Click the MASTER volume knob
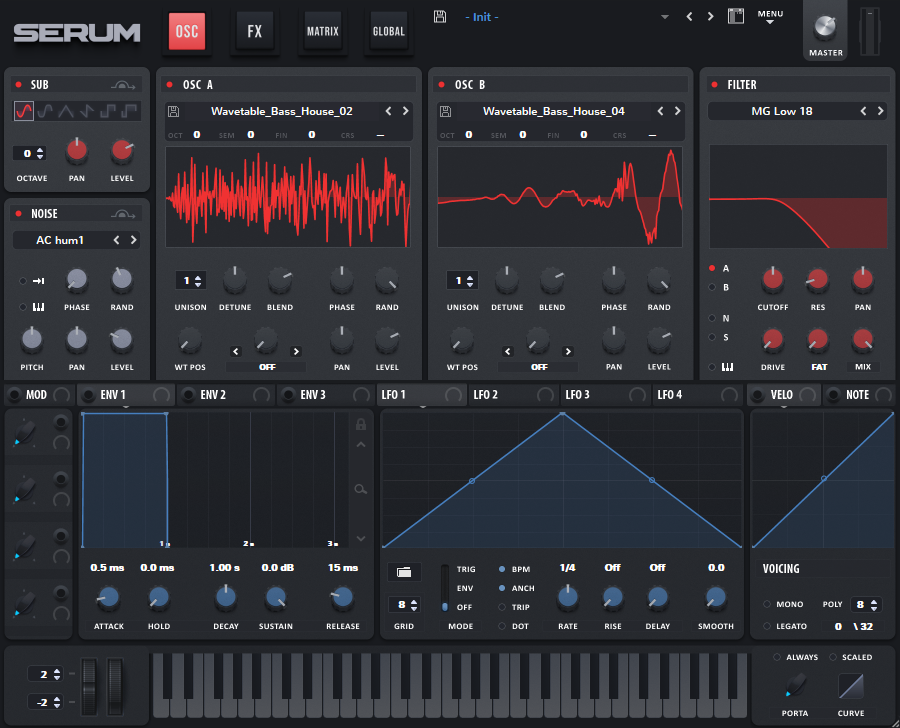This screenshot has height=728, width=900. pyautogui.click(x=825, y=26)
